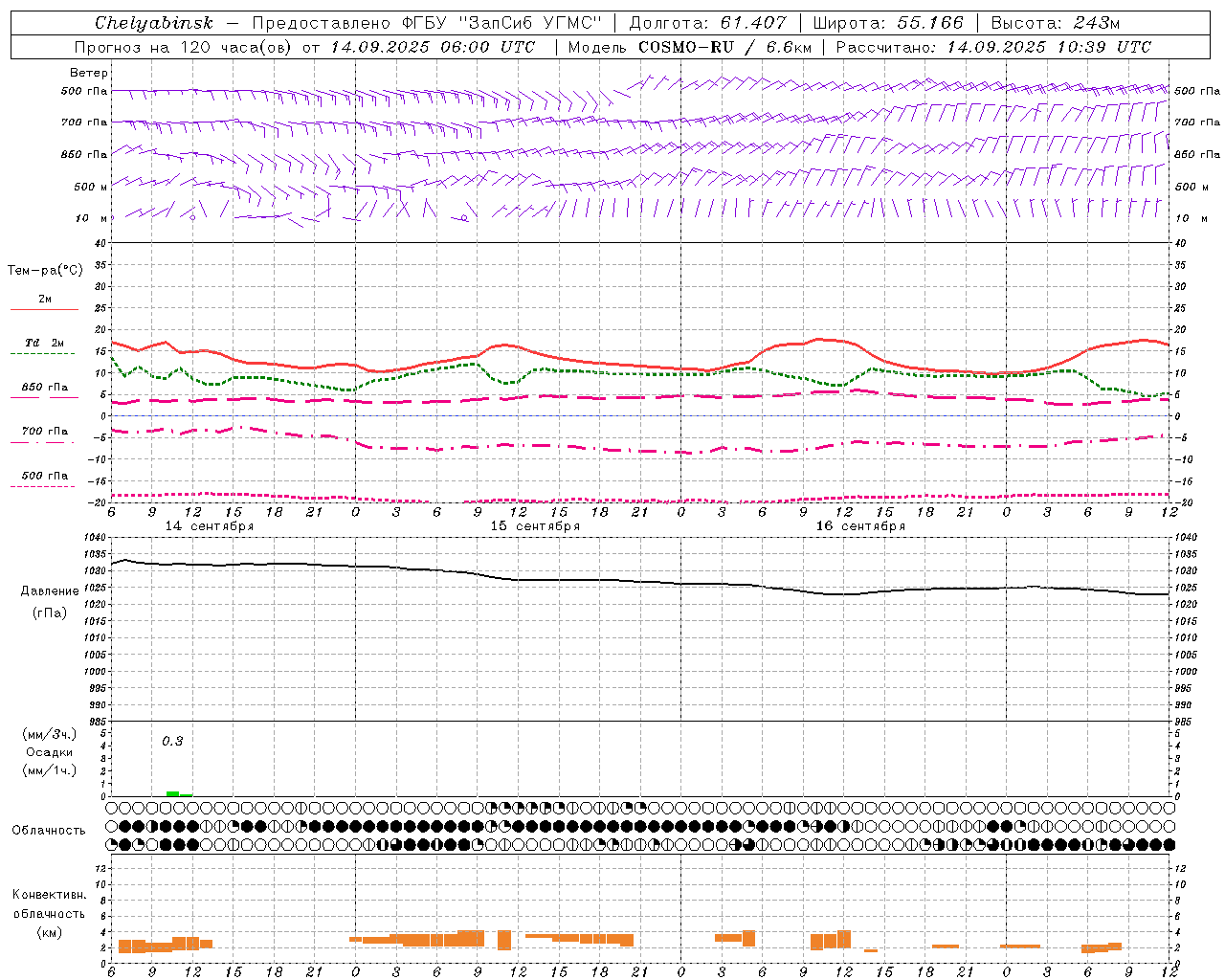The image size is (1225, 980).
Task: Select the Модель COSMO-RU / 6.6км label
Action: (690, 47)
